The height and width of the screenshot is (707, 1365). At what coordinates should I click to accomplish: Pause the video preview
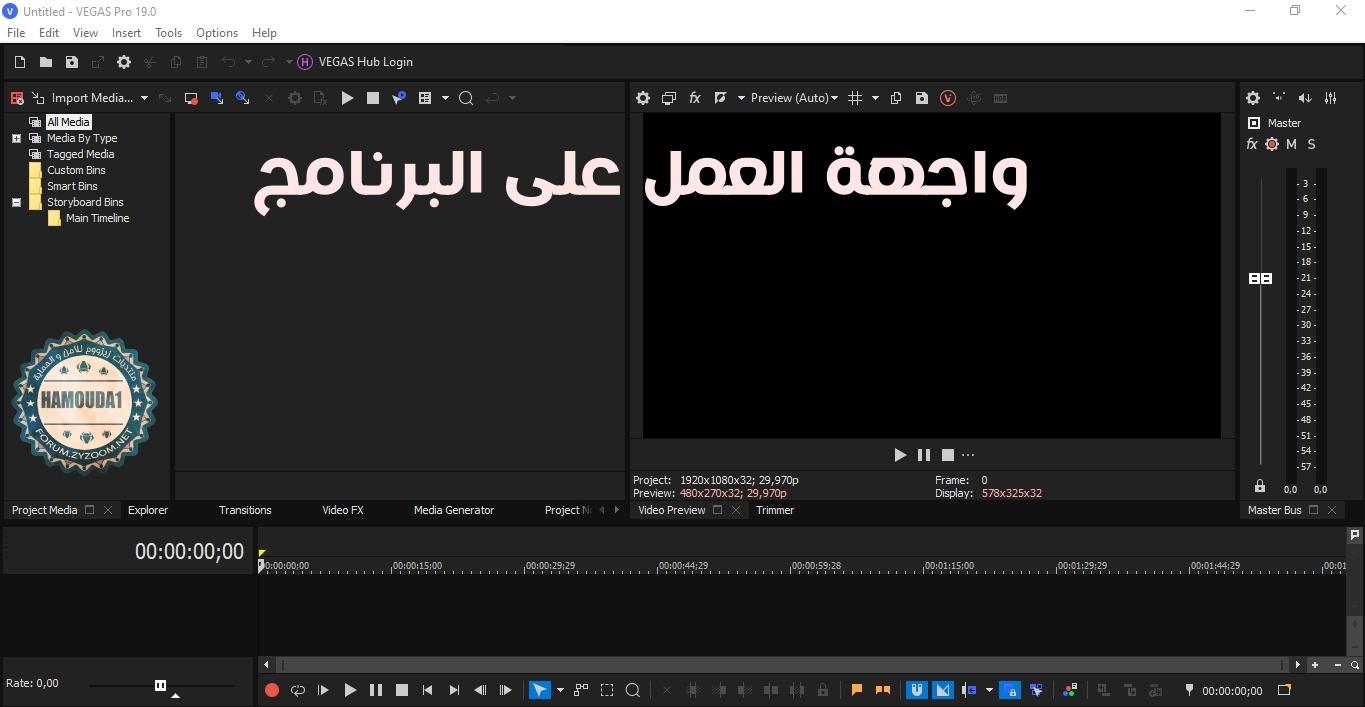point(924,455)
